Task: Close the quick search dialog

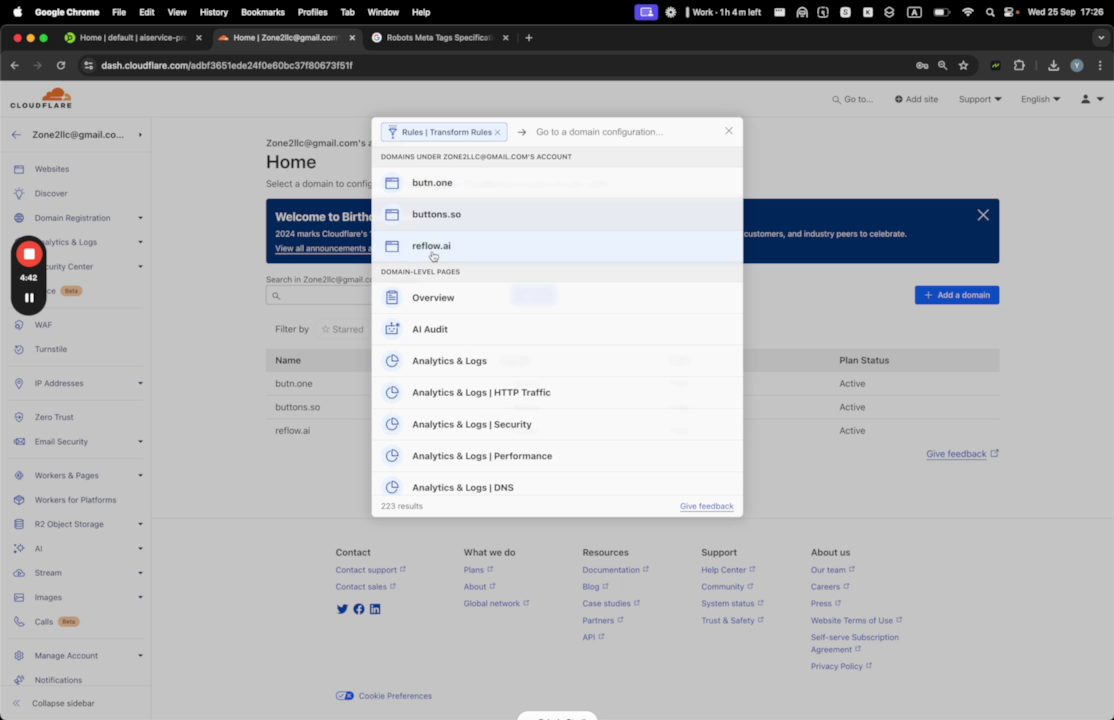Action: [x=728, y=131]
